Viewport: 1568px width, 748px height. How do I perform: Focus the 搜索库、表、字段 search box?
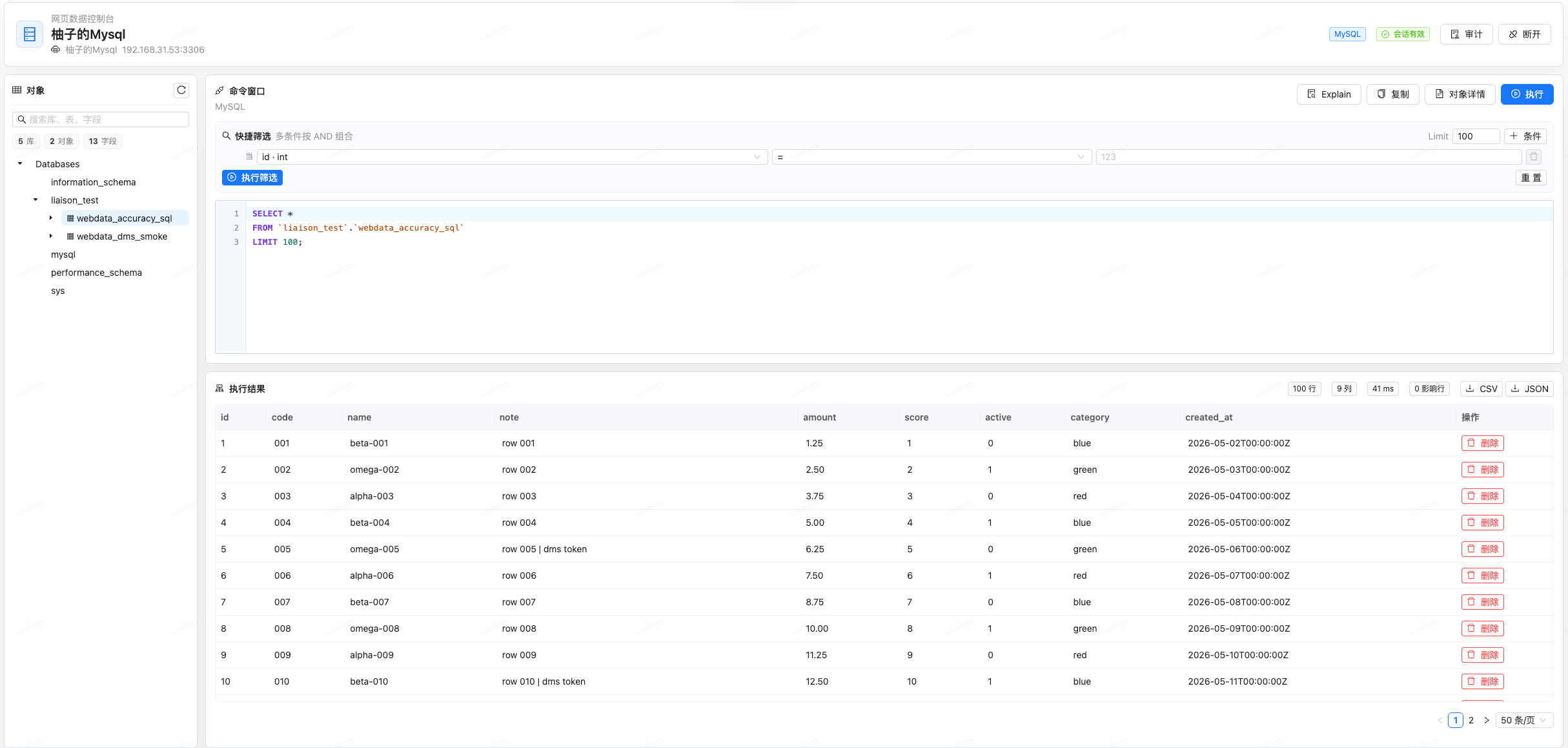pos(101,119)
